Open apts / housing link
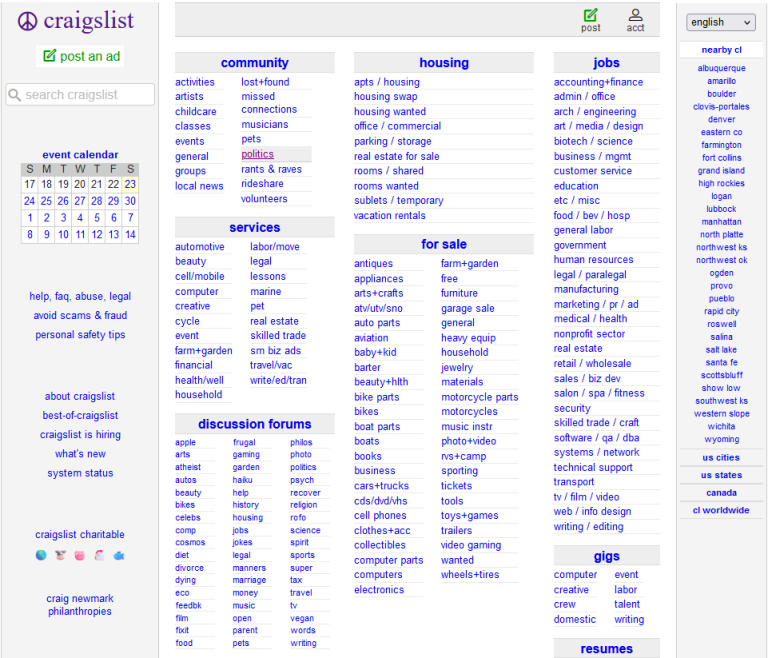Image resolution: width=768 pixels, height=658 pixels. (x=387, y=82)
